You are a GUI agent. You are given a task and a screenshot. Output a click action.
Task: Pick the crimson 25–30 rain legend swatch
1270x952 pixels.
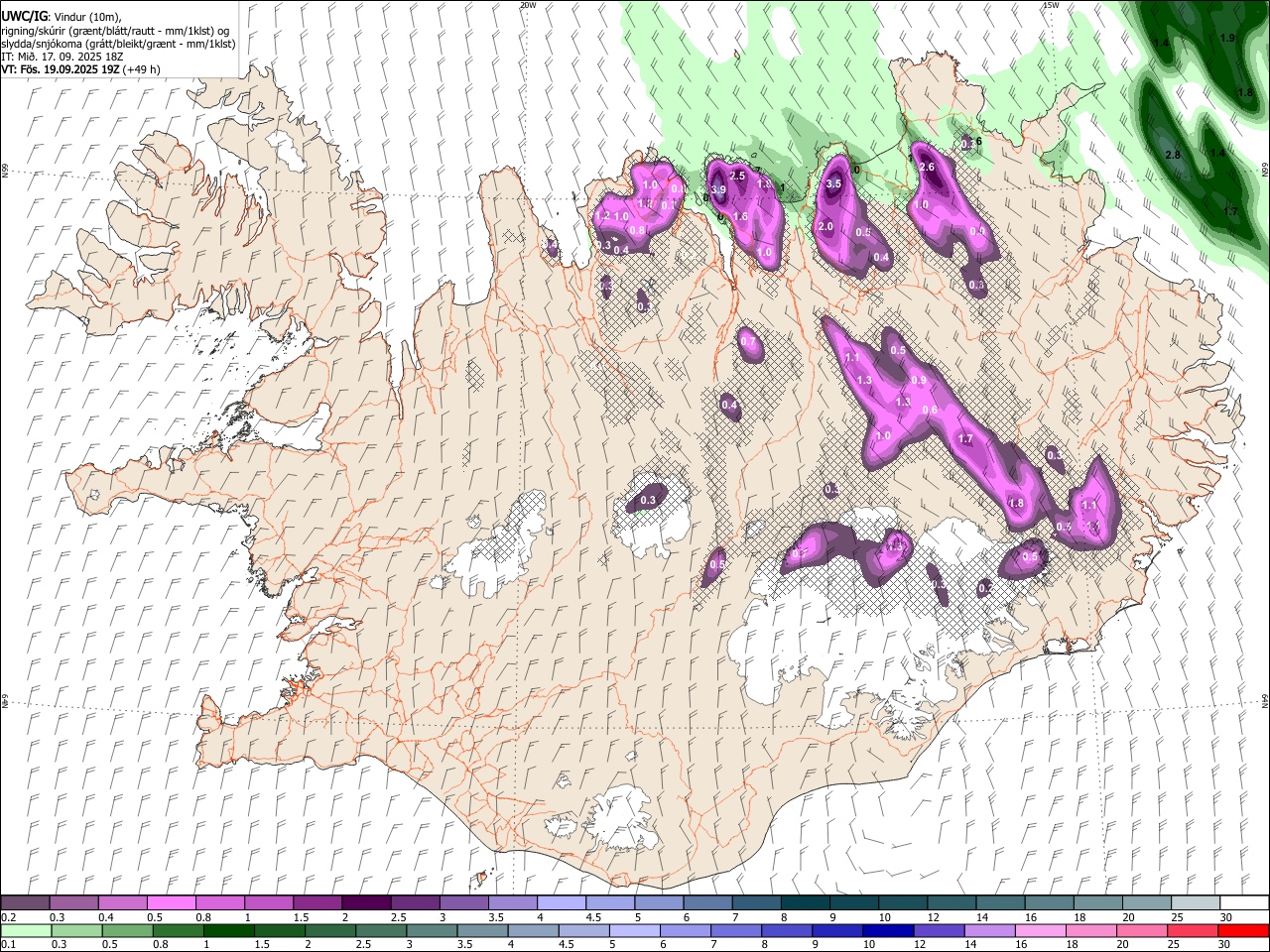point(1193,930)
